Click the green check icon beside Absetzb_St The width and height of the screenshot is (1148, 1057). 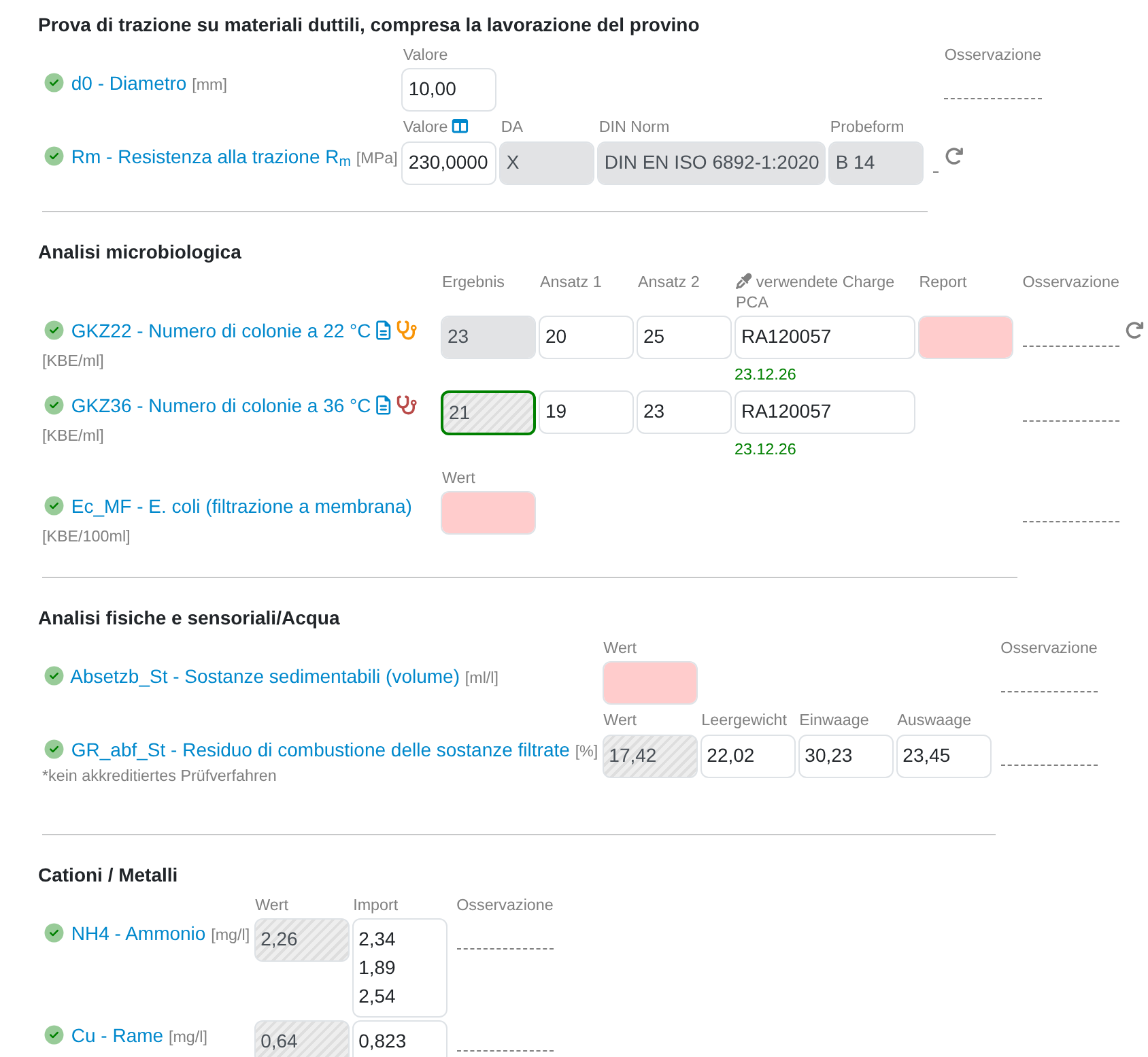[54, 676]
